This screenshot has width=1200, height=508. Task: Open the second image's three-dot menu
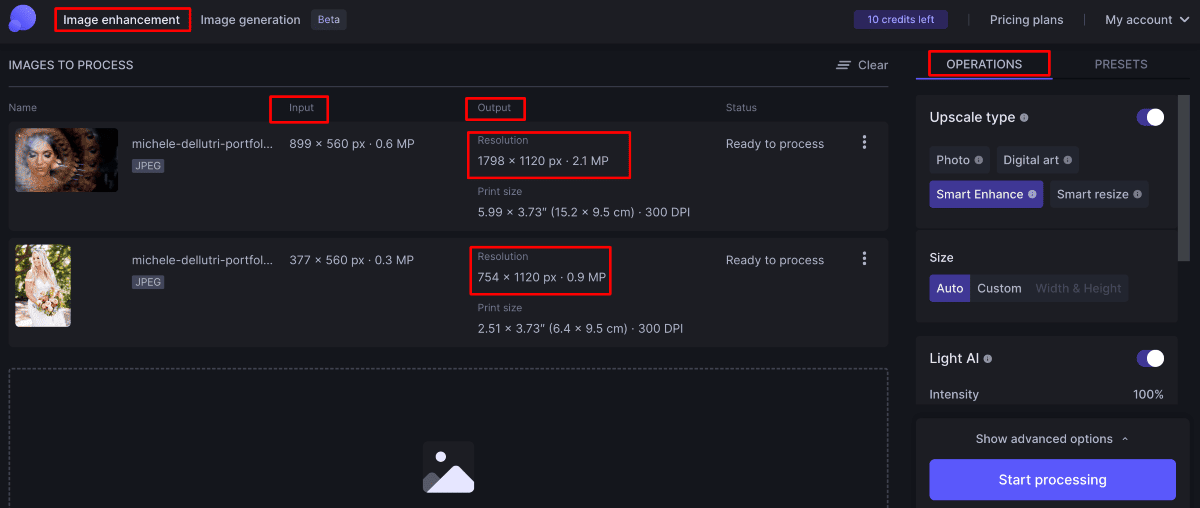click(x=864, y=259)
